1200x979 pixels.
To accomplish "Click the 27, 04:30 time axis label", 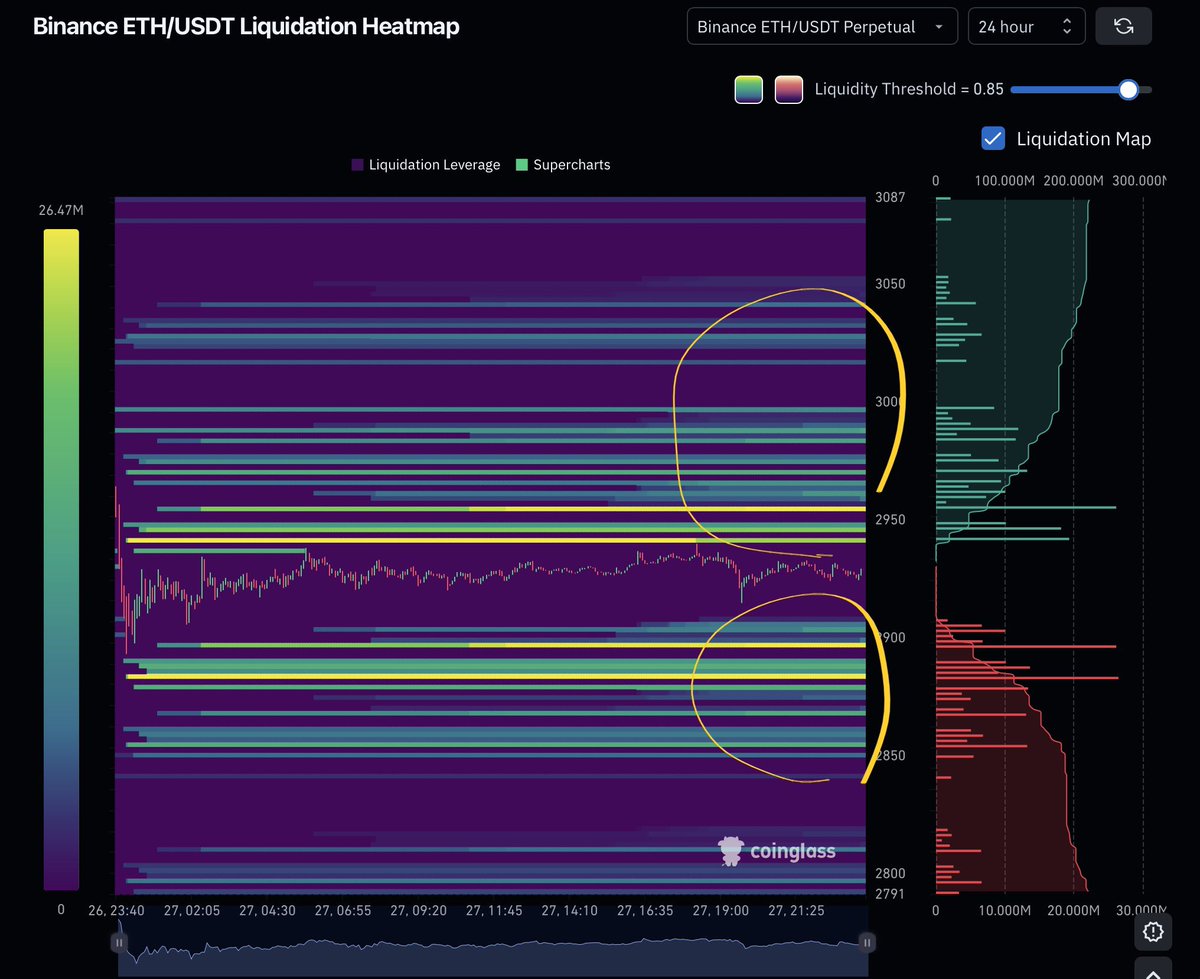I will click(267, 911).
